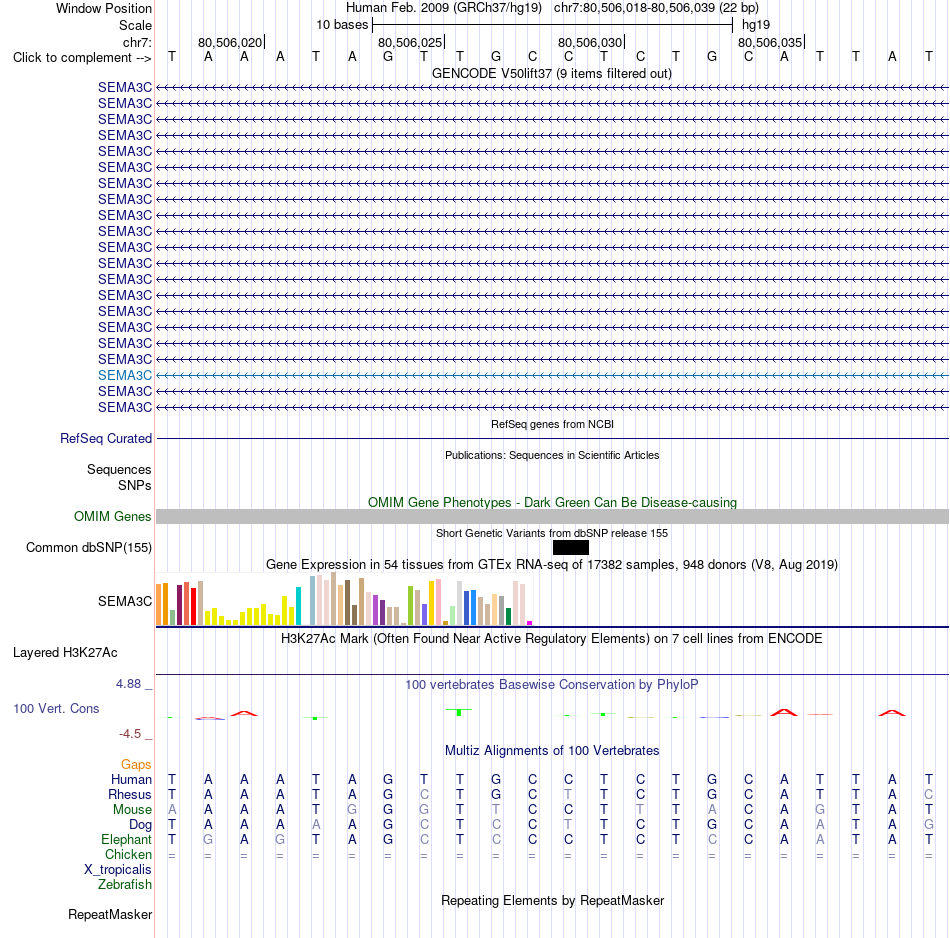Select the Elephant alignment row label
This screenshot has height=938, width=950.
(127, 839)
